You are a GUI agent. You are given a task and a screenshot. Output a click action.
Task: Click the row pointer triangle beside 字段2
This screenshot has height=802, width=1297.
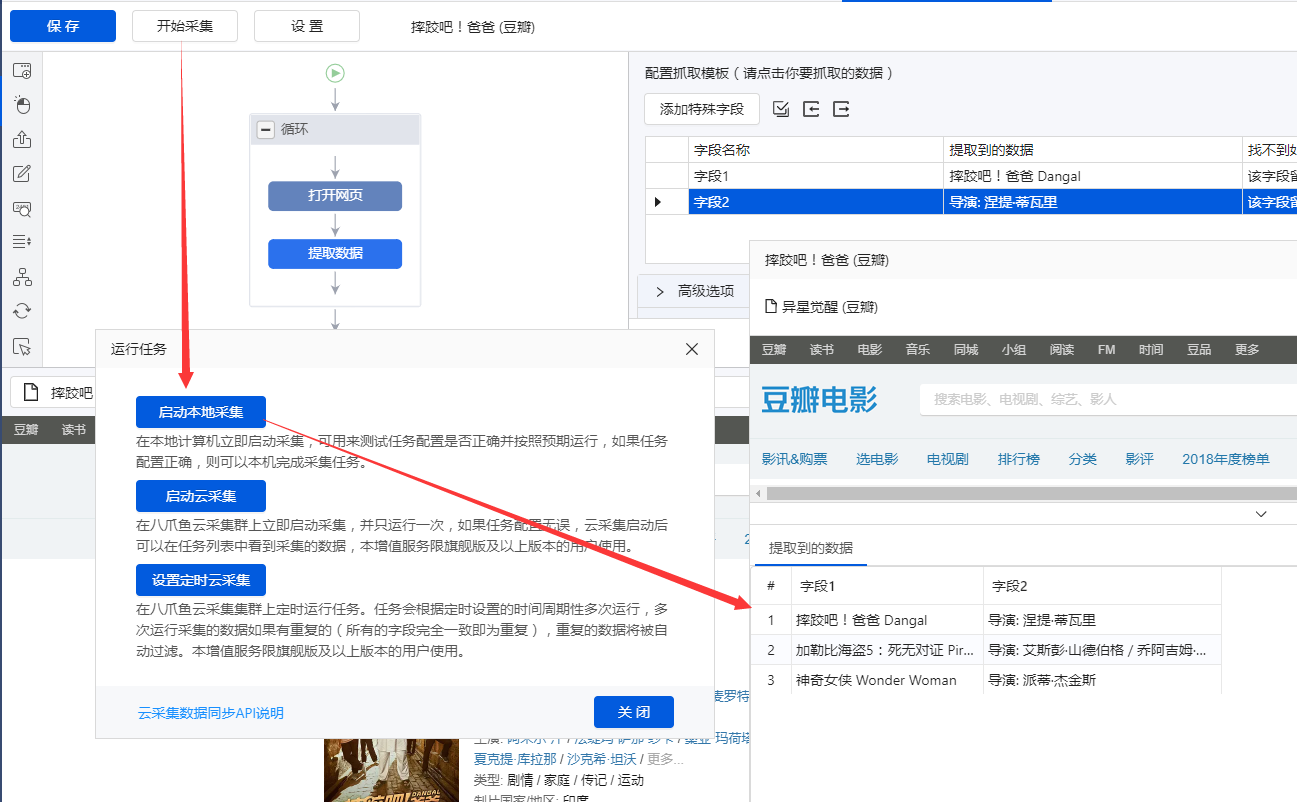pyautogui.click(x=657, y=202)
